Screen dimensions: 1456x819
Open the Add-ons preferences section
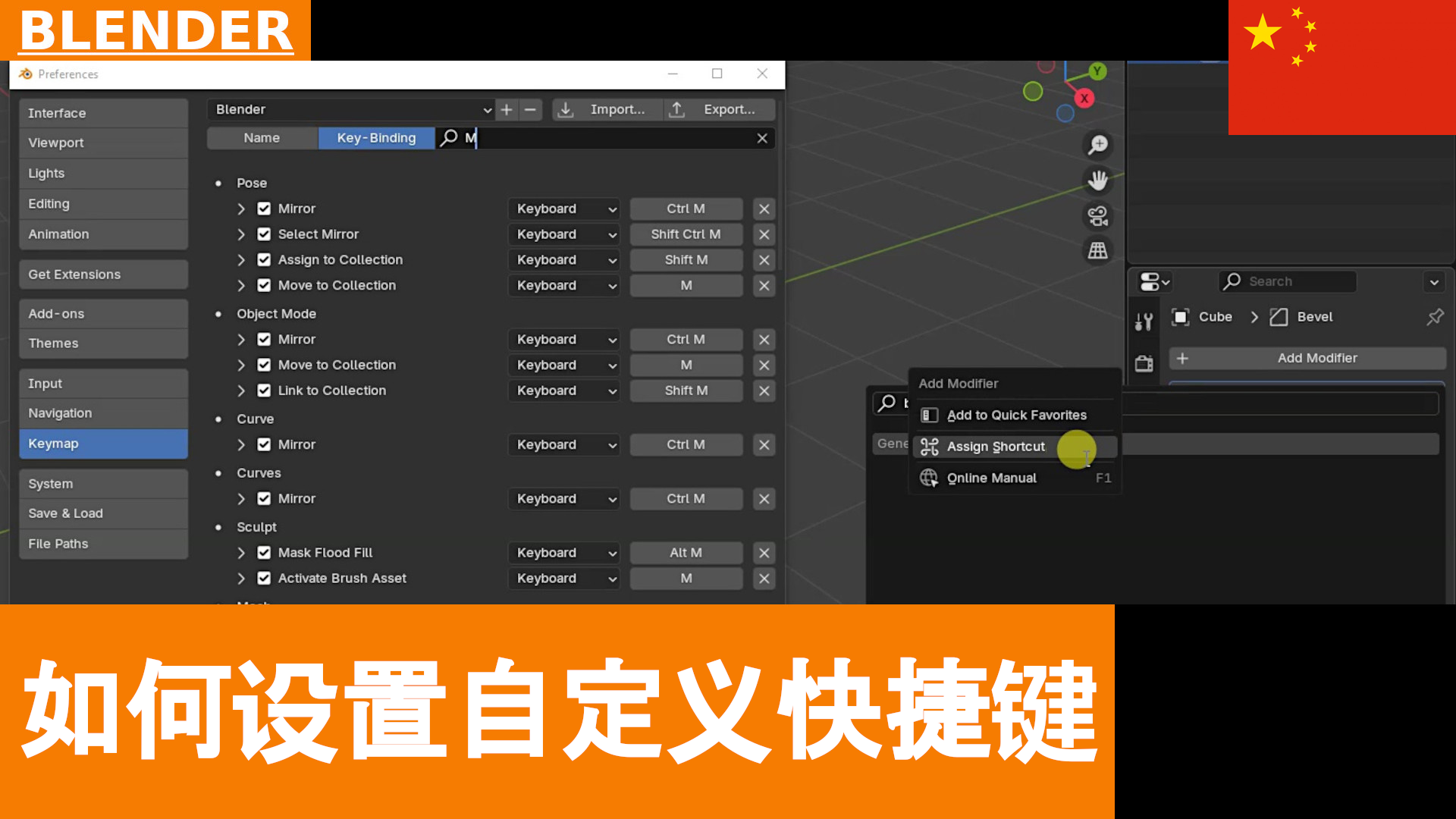coord(103,314)
